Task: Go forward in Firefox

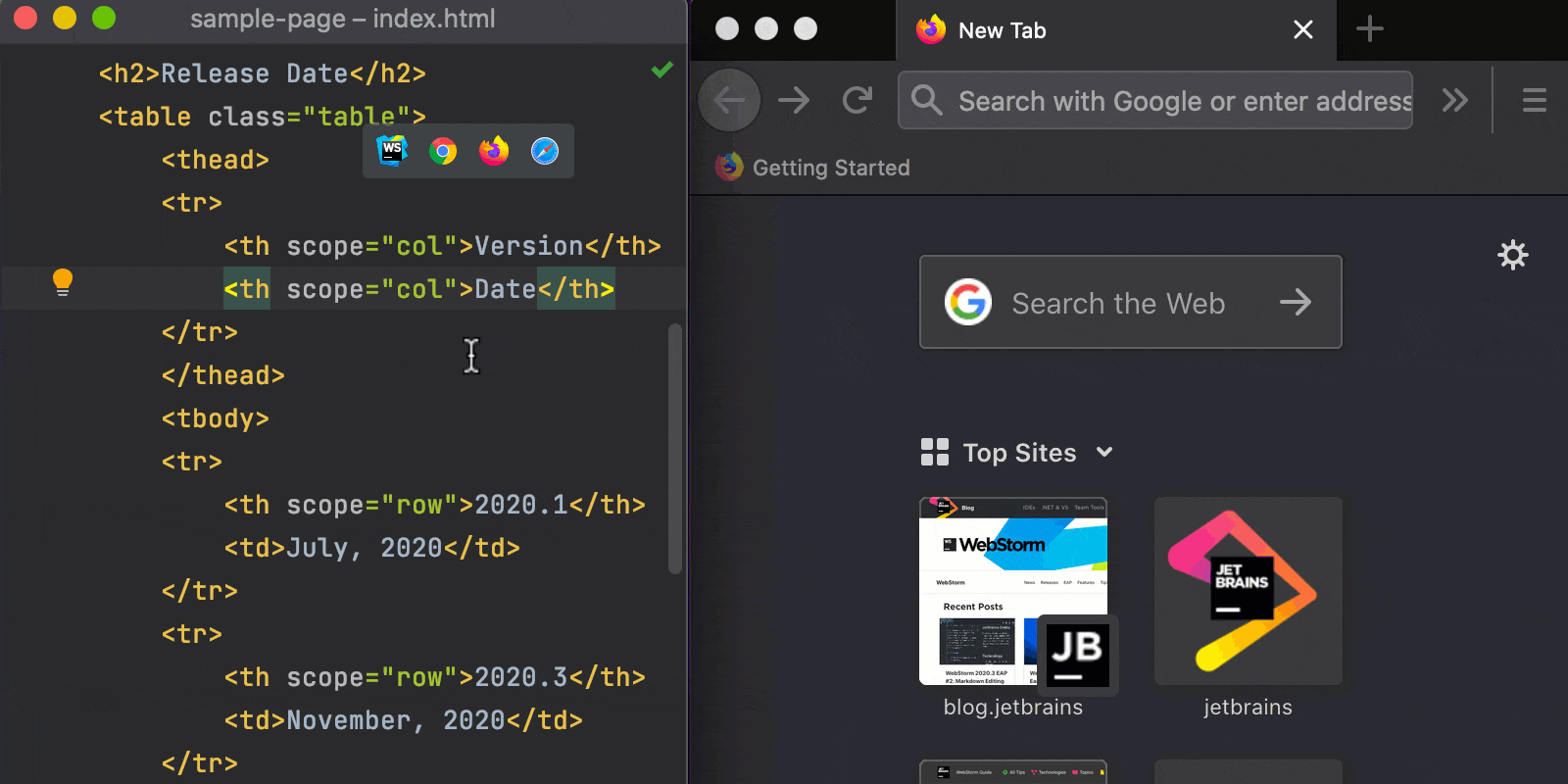Action: point(794,100)
